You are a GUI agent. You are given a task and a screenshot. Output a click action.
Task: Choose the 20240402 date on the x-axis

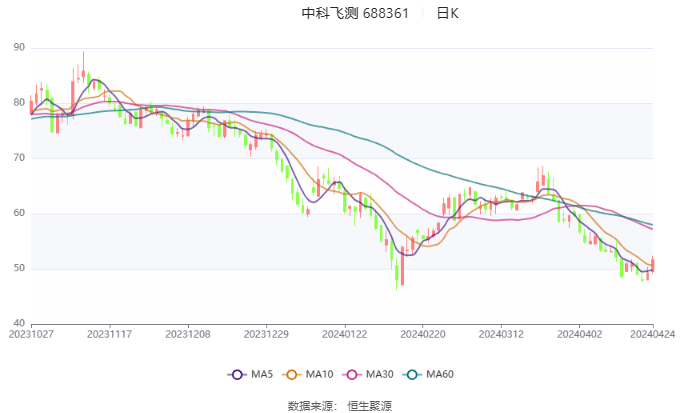point(577,335)
